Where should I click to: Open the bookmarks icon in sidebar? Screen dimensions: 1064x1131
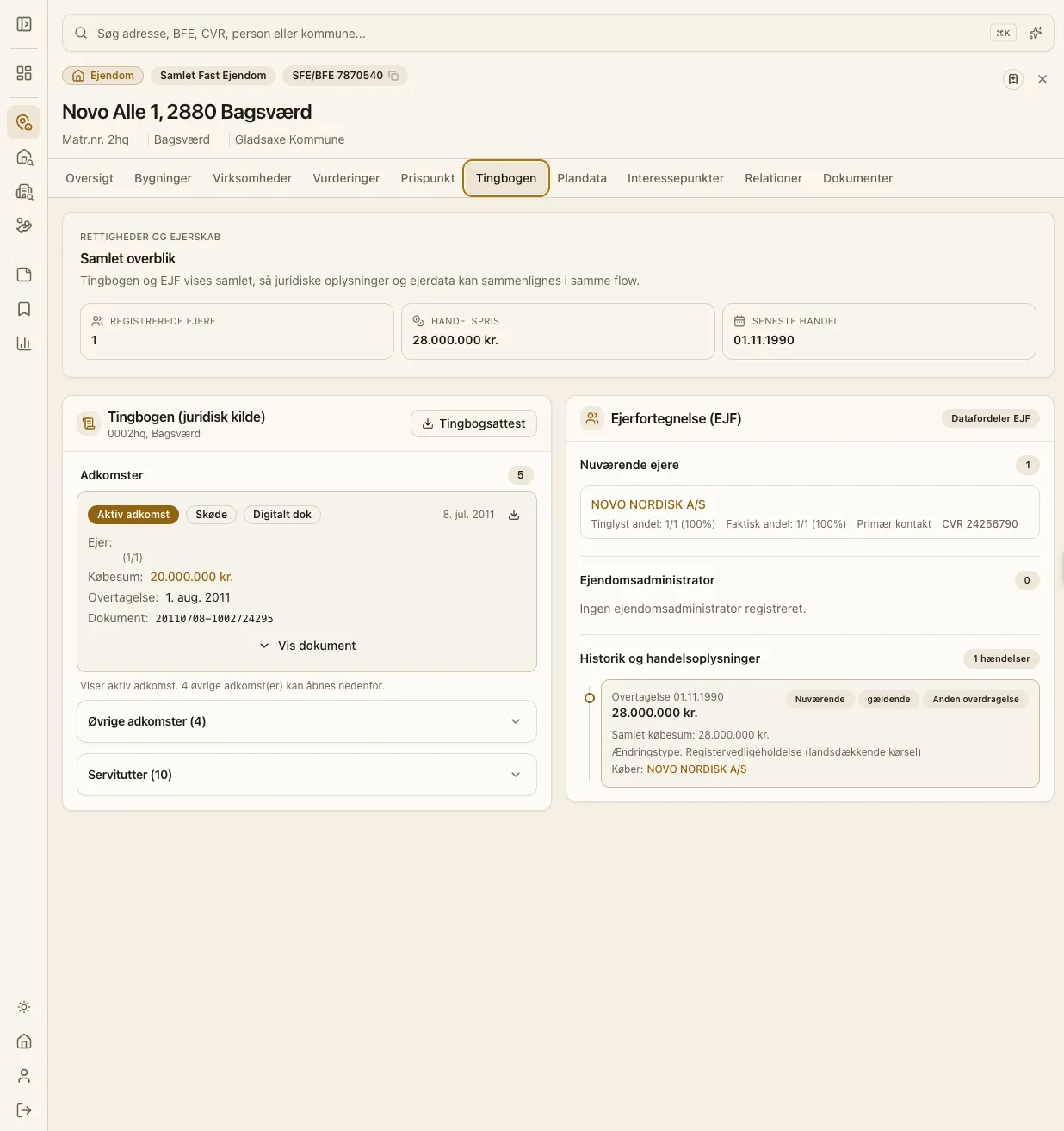pos(24,309)
